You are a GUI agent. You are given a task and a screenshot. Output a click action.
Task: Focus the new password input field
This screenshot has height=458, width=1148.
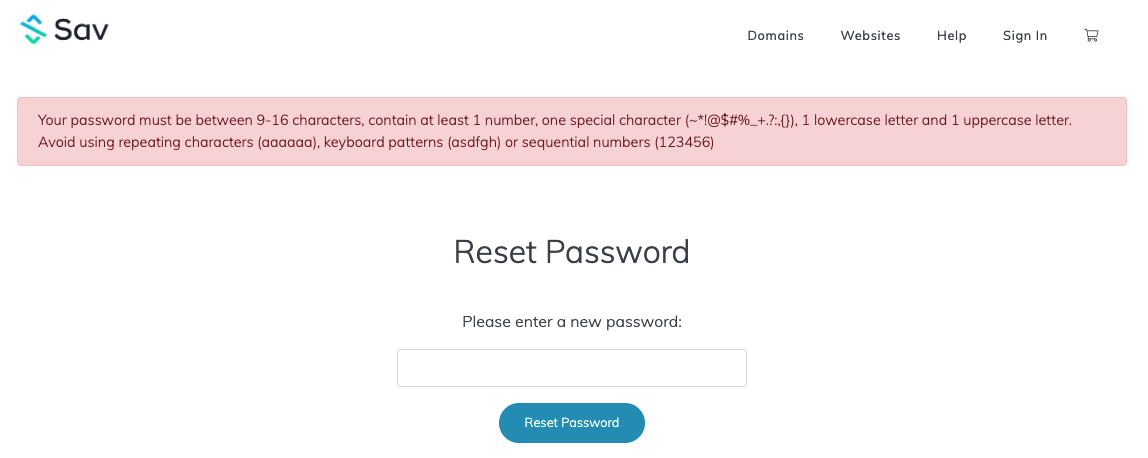click(572, 368)
